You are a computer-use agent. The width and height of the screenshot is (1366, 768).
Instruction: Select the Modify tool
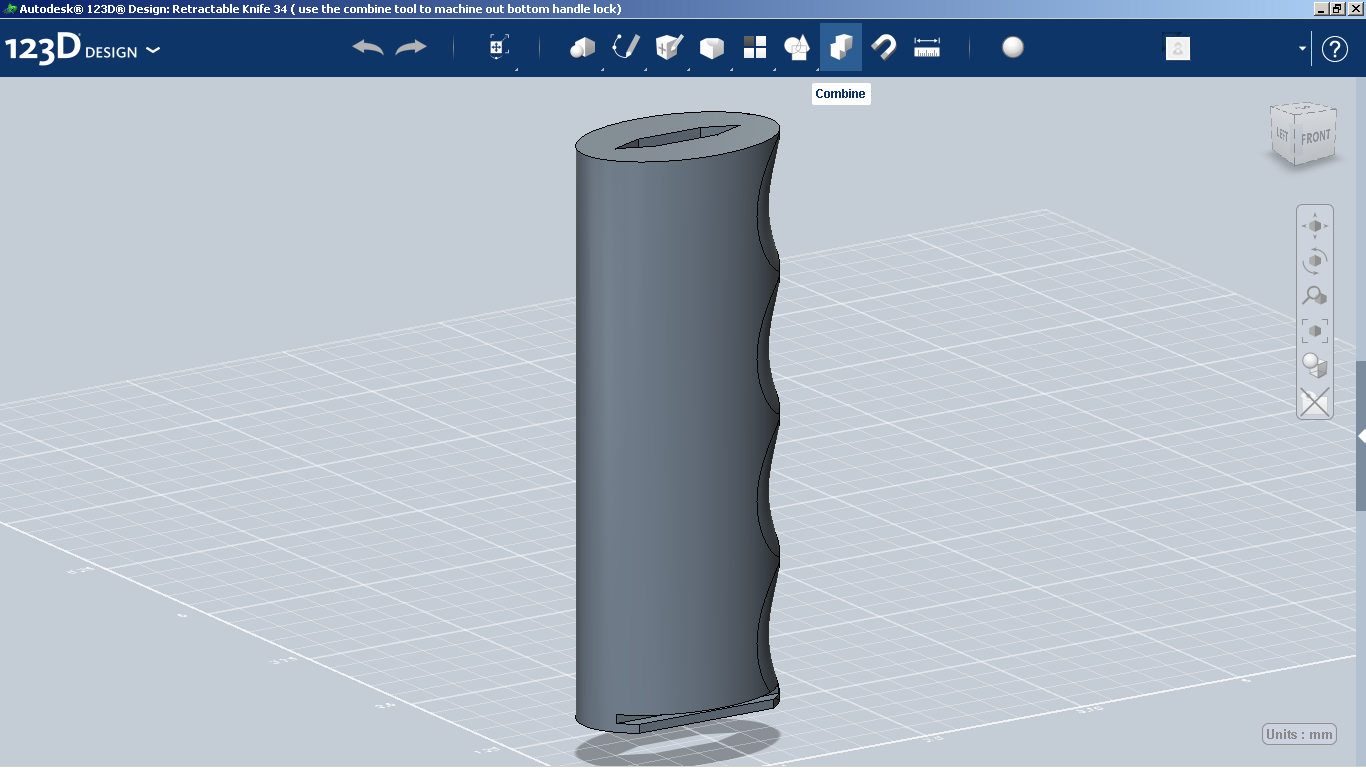pos(711,46)
